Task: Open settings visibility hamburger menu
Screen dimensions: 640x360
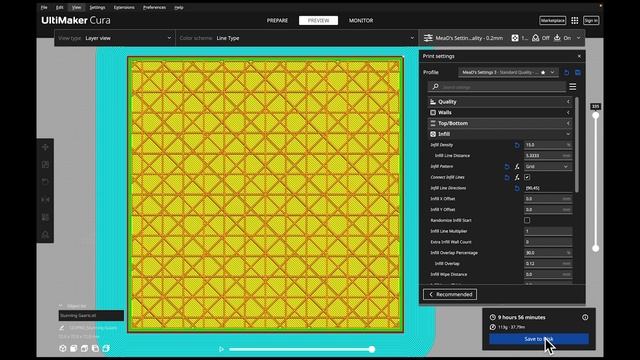Action: (573, 87)
